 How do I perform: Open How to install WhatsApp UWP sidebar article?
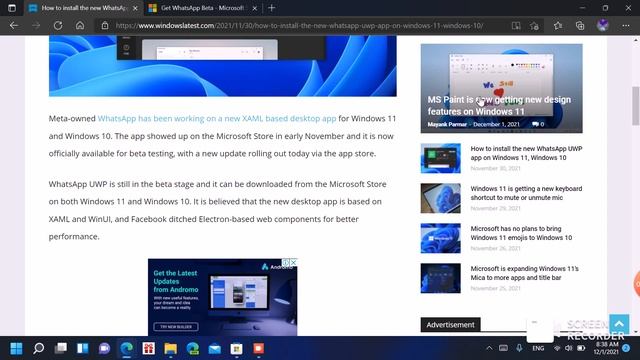coord(526,153)
